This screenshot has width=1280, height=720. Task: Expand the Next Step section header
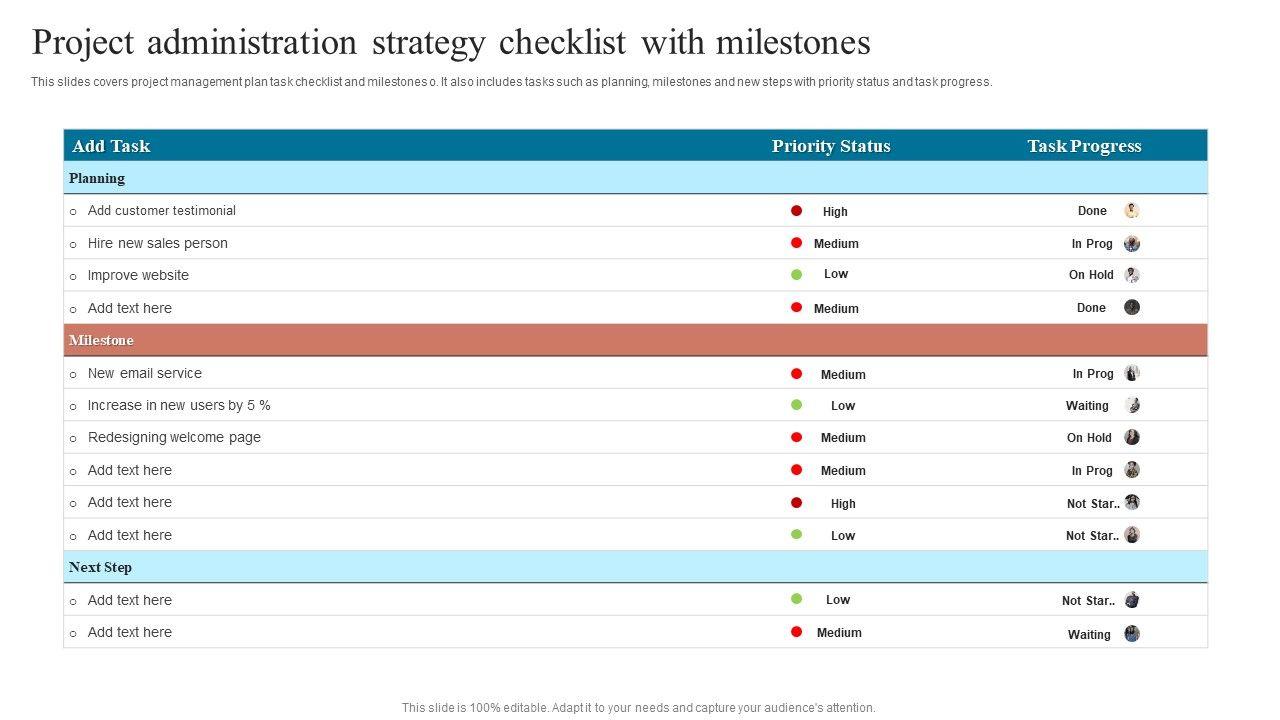(x=100, y=567)
